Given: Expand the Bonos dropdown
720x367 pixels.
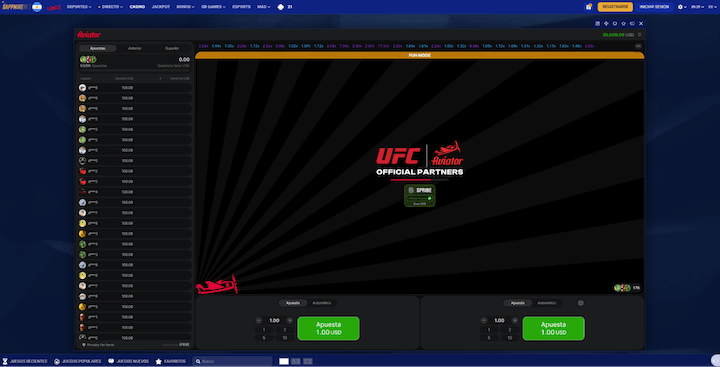Looking at the screenshot, I should (x=186, y=7).
